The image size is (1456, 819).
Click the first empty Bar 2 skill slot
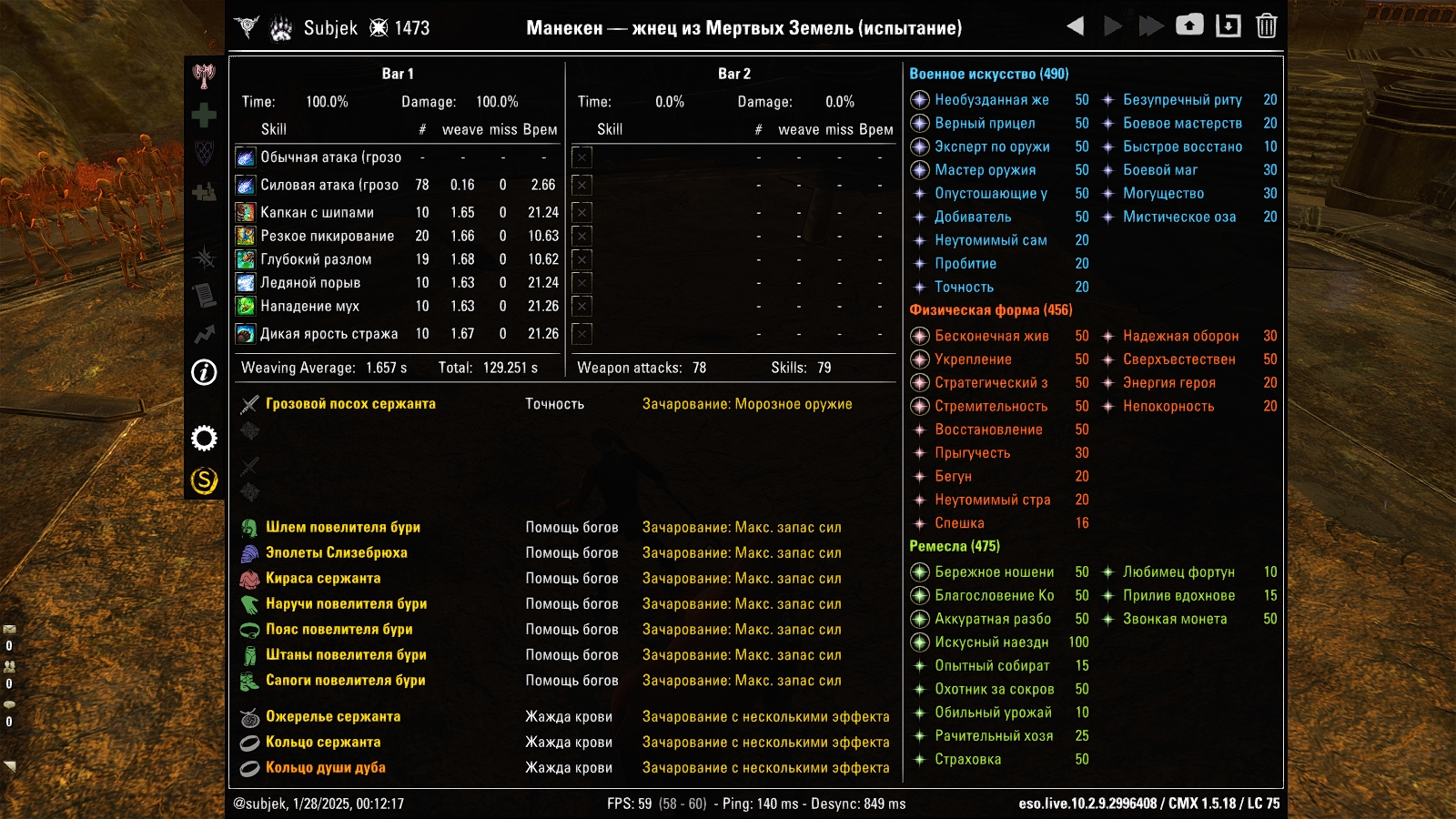[x=582, y=157]
